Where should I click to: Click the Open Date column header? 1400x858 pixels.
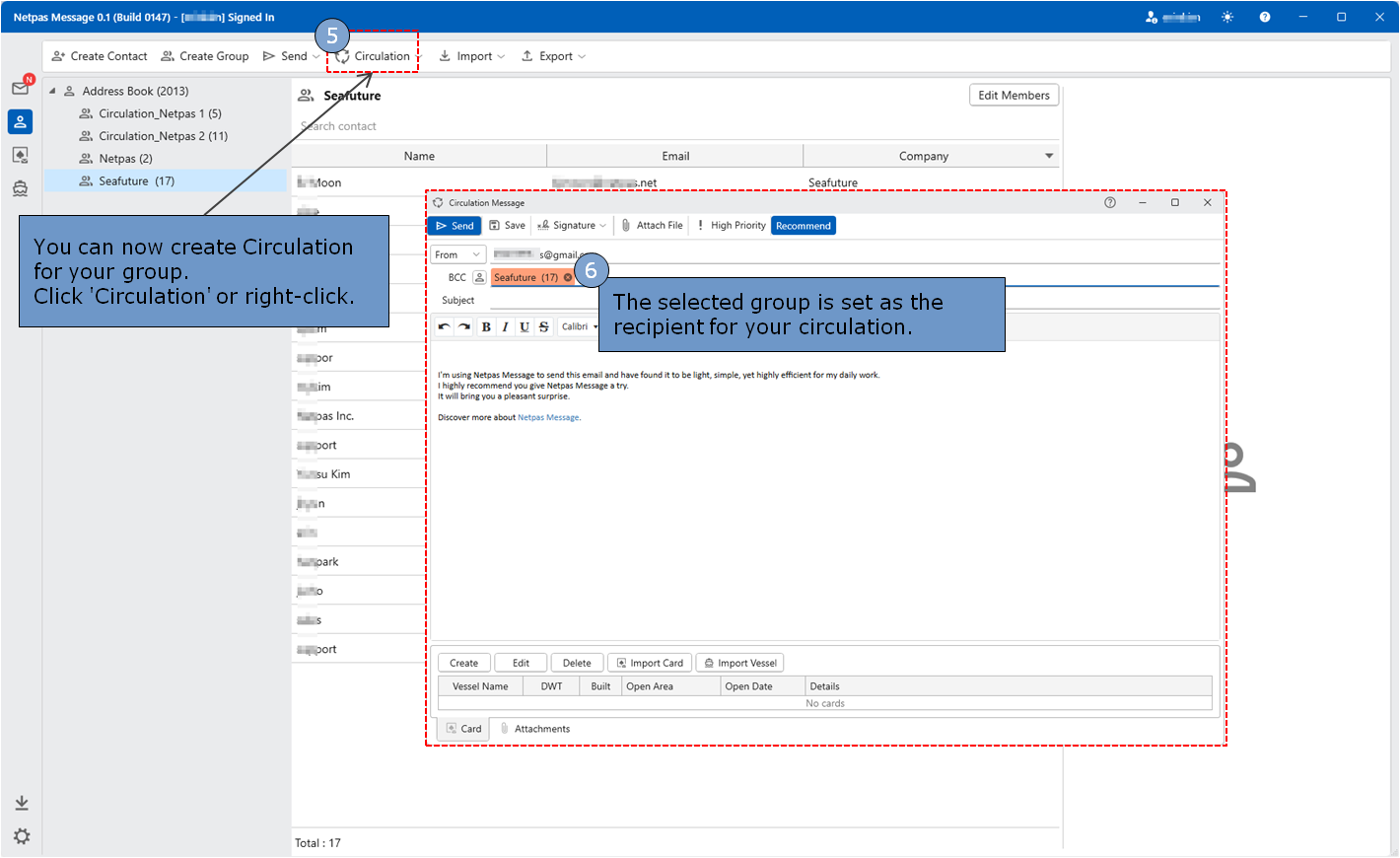coord(760,686)
